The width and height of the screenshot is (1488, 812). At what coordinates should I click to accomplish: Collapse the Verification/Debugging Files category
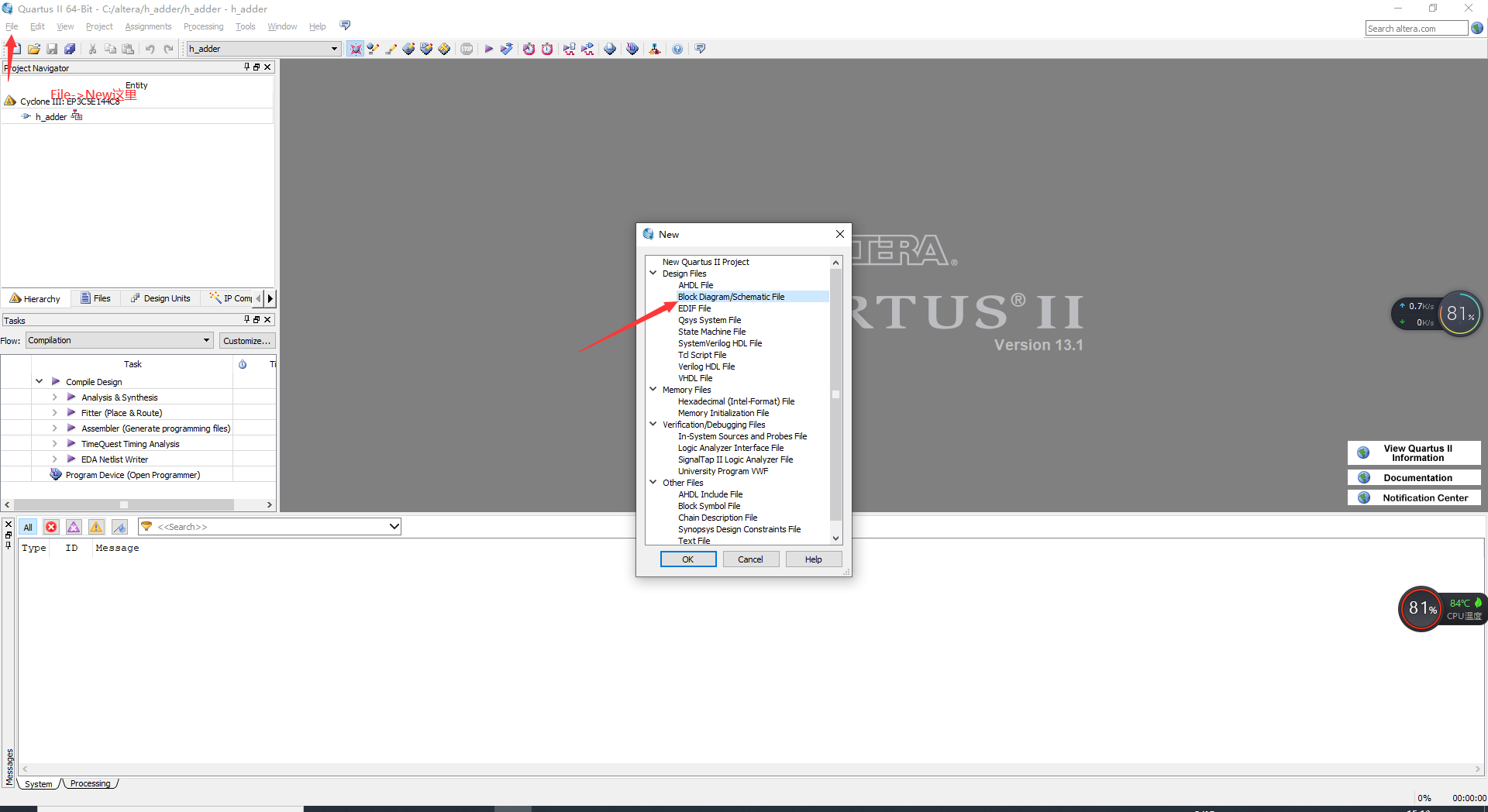click(x=653, y=425)
